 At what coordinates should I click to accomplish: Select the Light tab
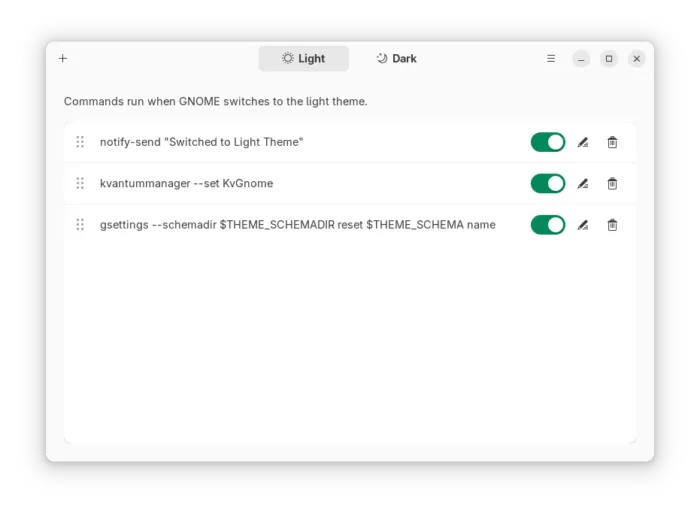pyautogui.click(x=303, y=59)
